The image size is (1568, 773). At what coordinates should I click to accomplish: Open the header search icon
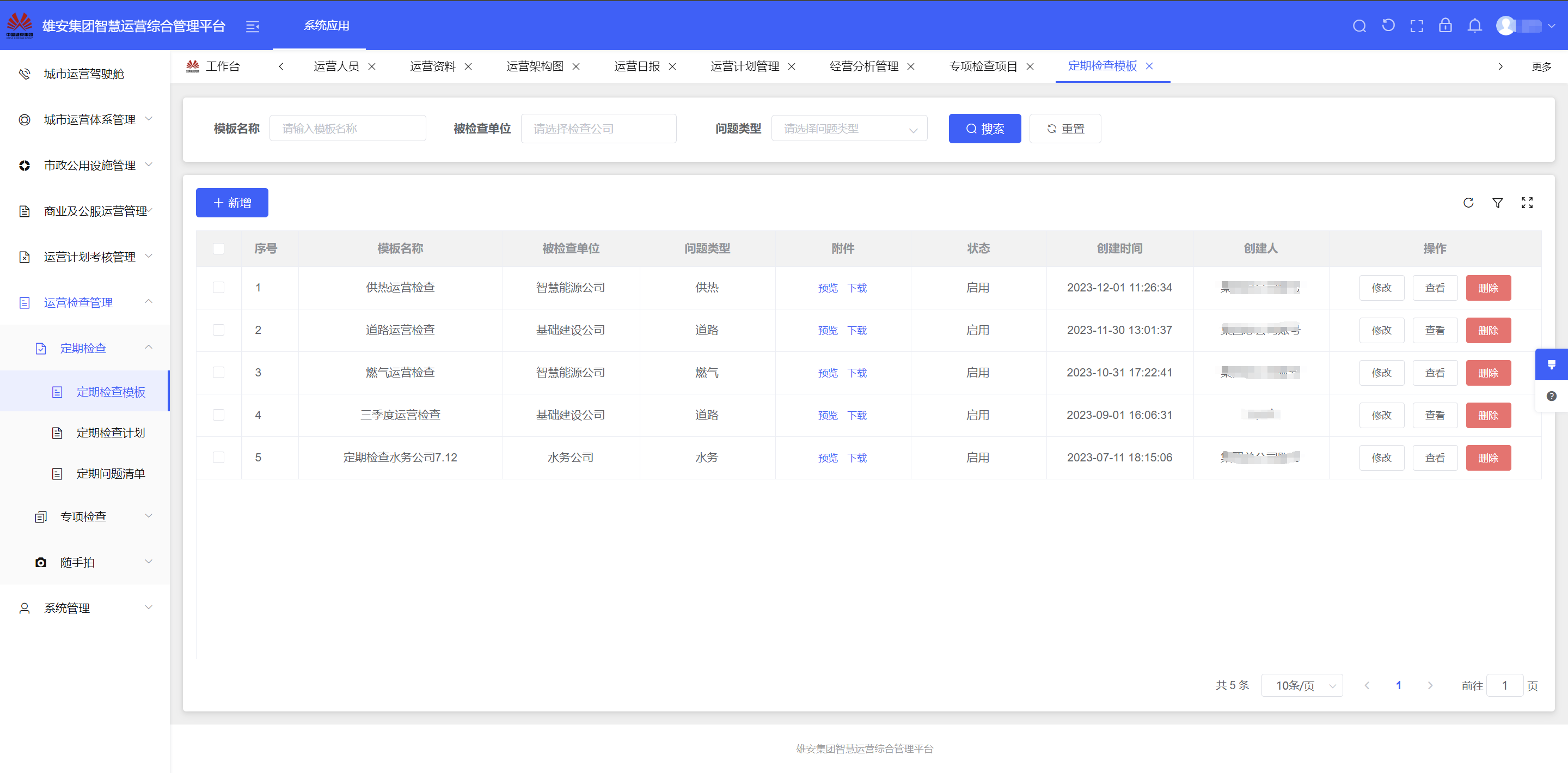click(x=1359, y=26)
